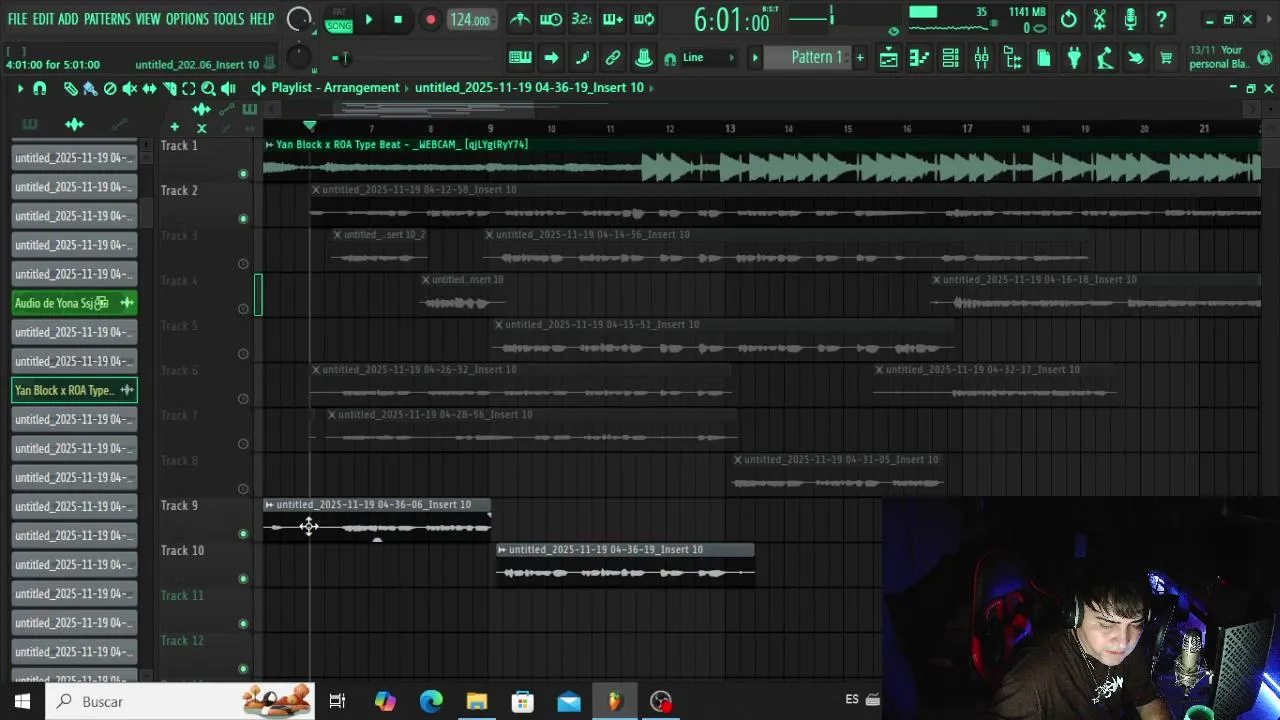The image size is (1280, 720).
Task: Open the Mixer window icon
Action: [981, 58]
